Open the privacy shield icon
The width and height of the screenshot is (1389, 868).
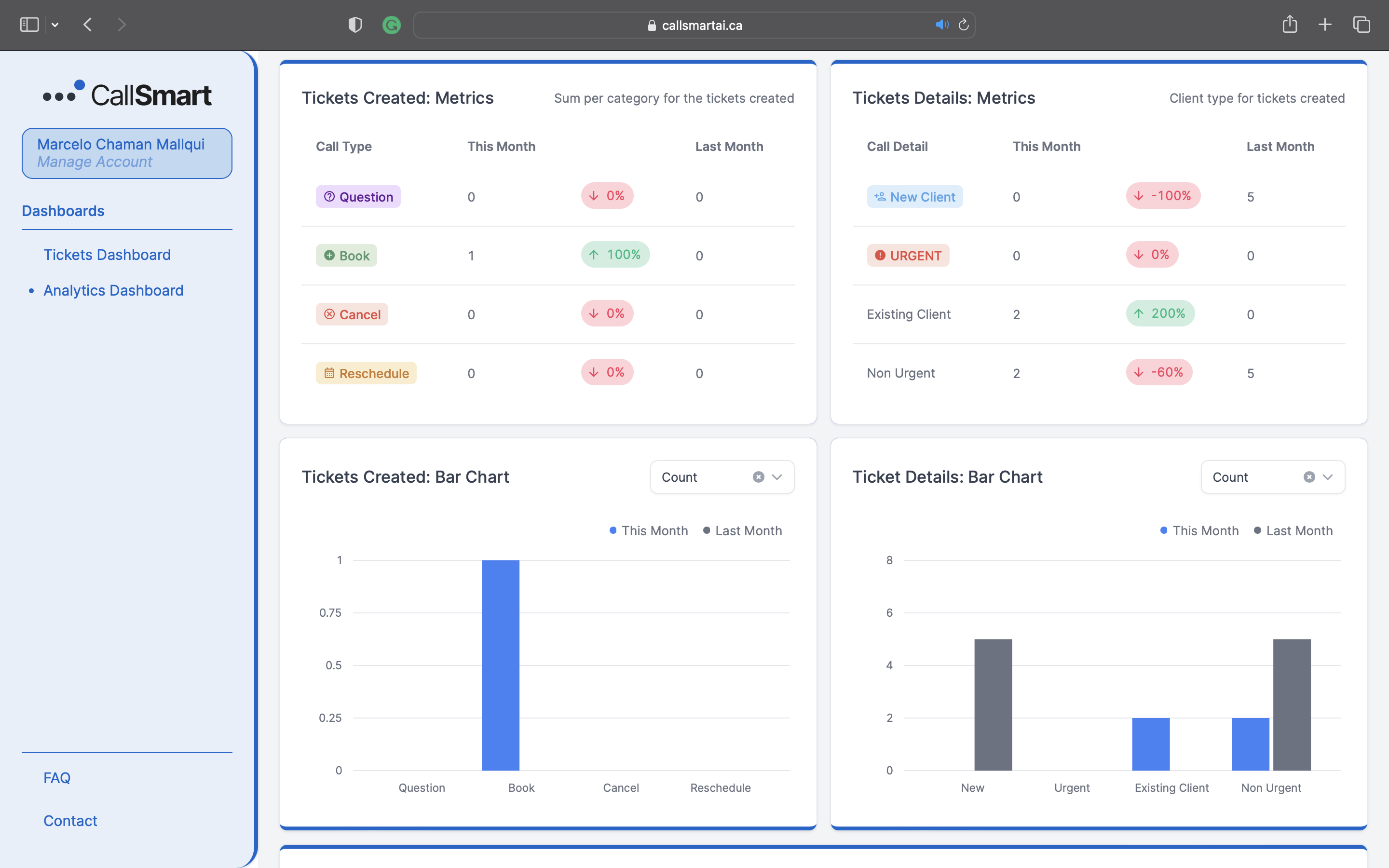(x=355, y=25)
